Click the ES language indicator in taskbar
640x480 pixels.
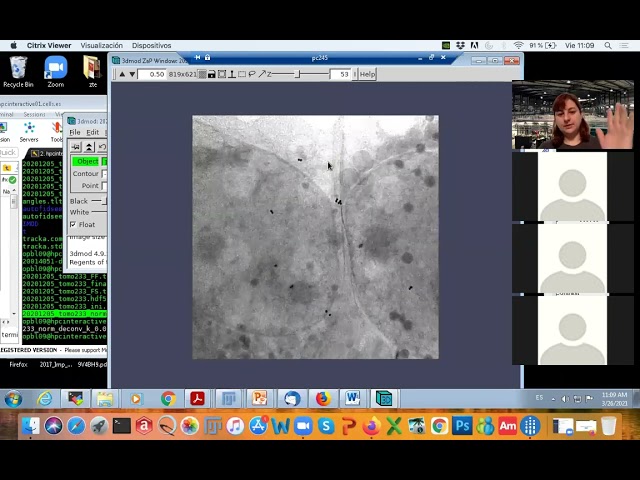pos(539,398)
